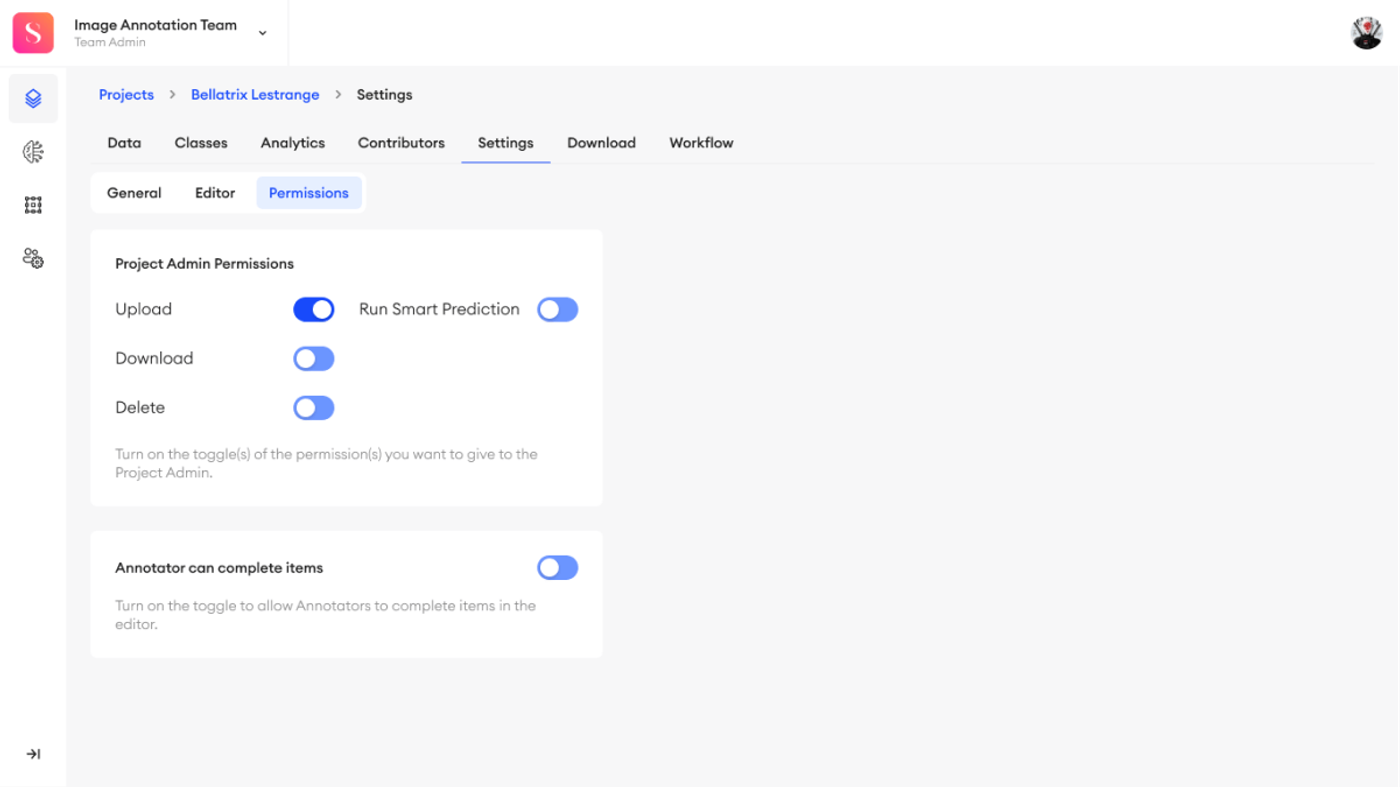Enable the Run Smart Prediction toggle
This screenshot has height=787, width=1400.
558,310
